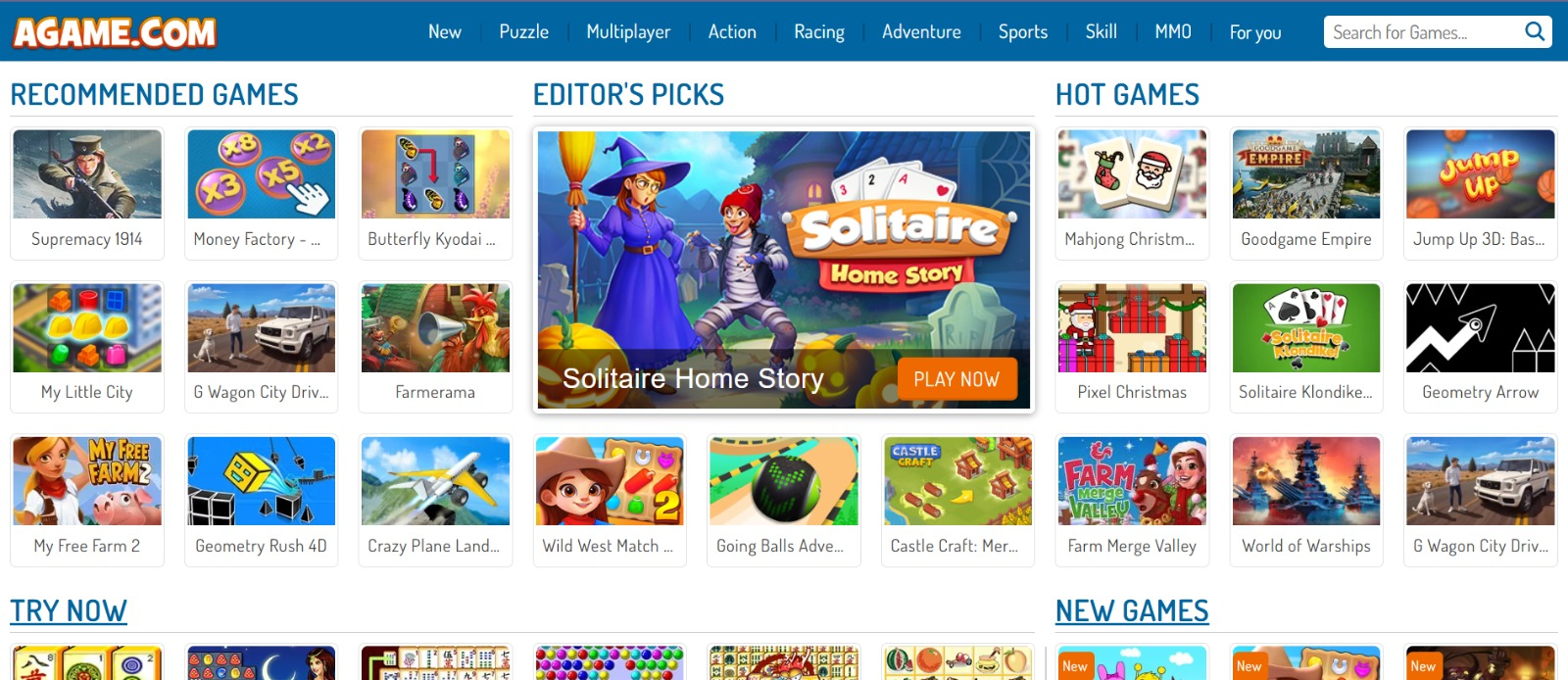1568x680 pixels.
Task: Open the Supremacy 1914 game thumbnail
Action: click(87, 174)
